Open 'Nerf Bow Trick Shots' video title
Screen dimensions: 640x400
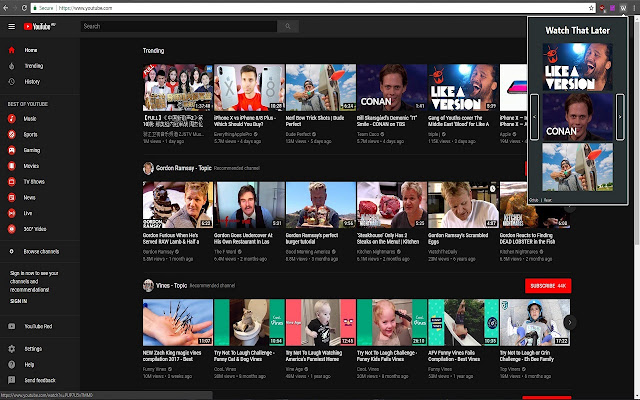[x=315, y=121]
